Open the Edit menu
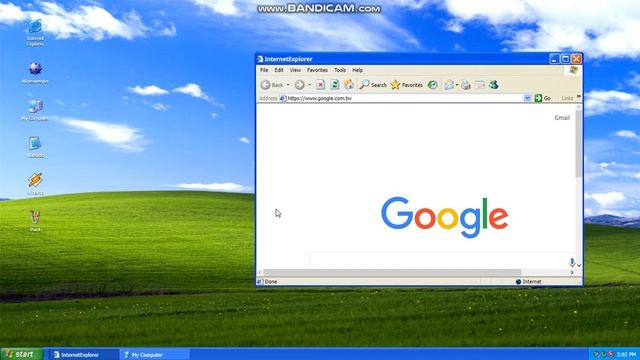Image resolution: width=640 pixels, height=360 pixels. [279, 70]
